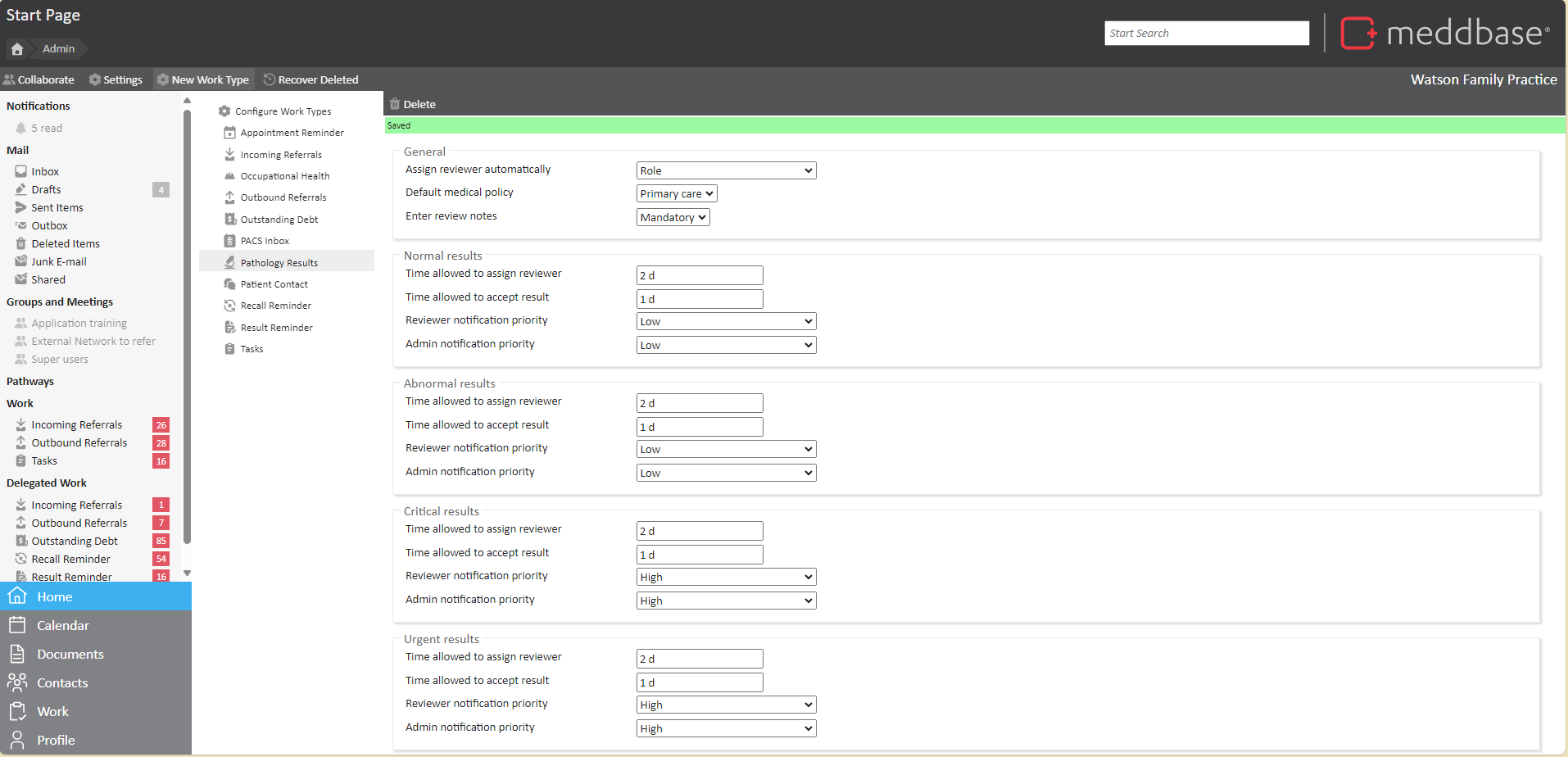Click the meddbase logo icon

[x=1357, y=34]
